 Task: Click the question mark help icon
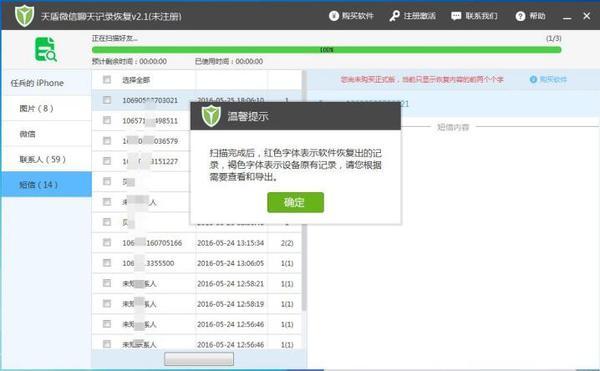click(520, 16)
